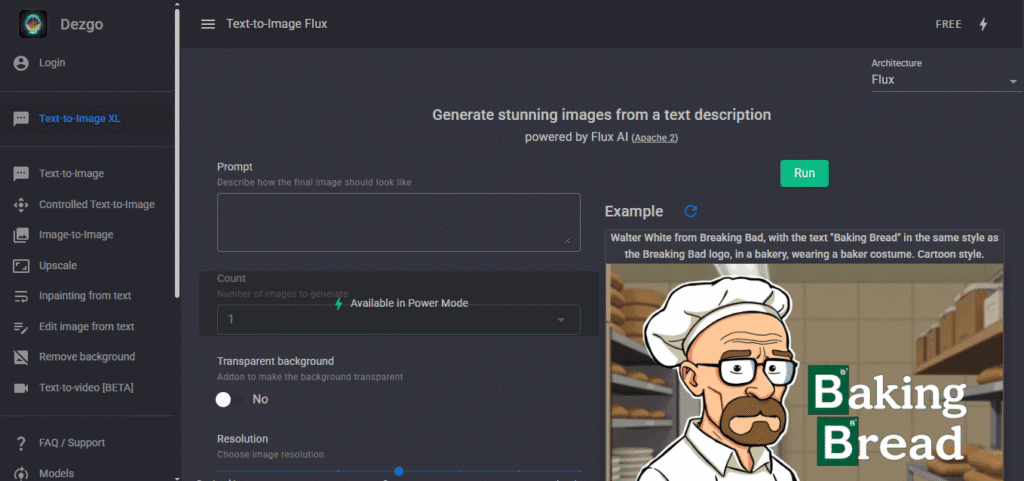Screen dimensions: 1024x481
Task: Click the Baking Bread example image
Action: pyautogui.click(x=804, y=372)
